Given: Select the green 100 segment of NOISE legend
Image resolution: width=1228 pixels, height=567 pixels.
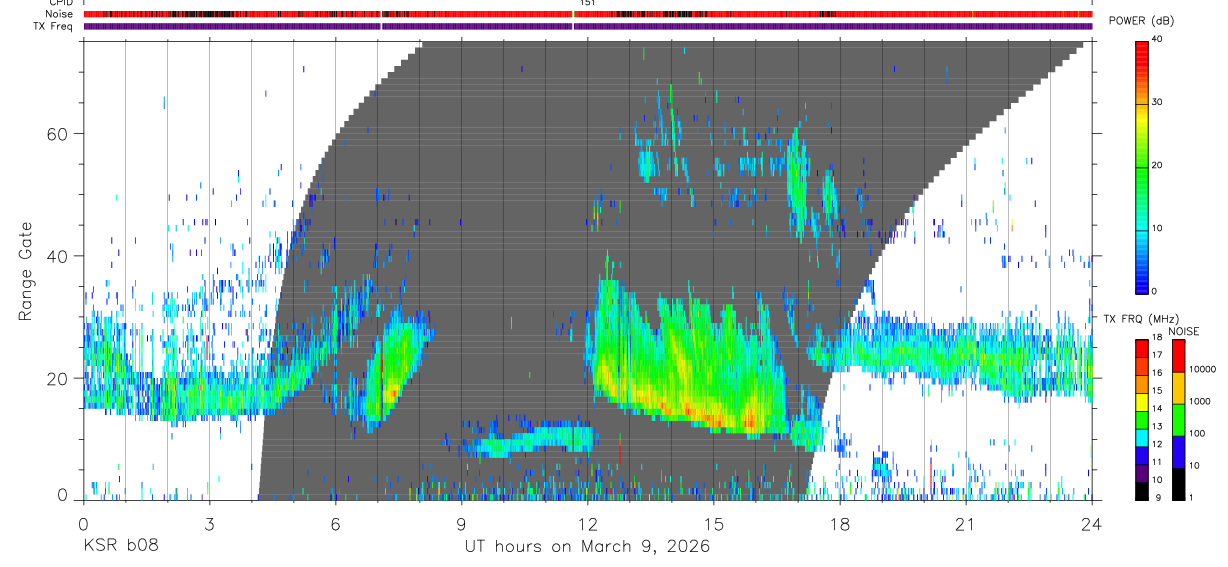Looking at the screenshot, I should point(1177,420).
